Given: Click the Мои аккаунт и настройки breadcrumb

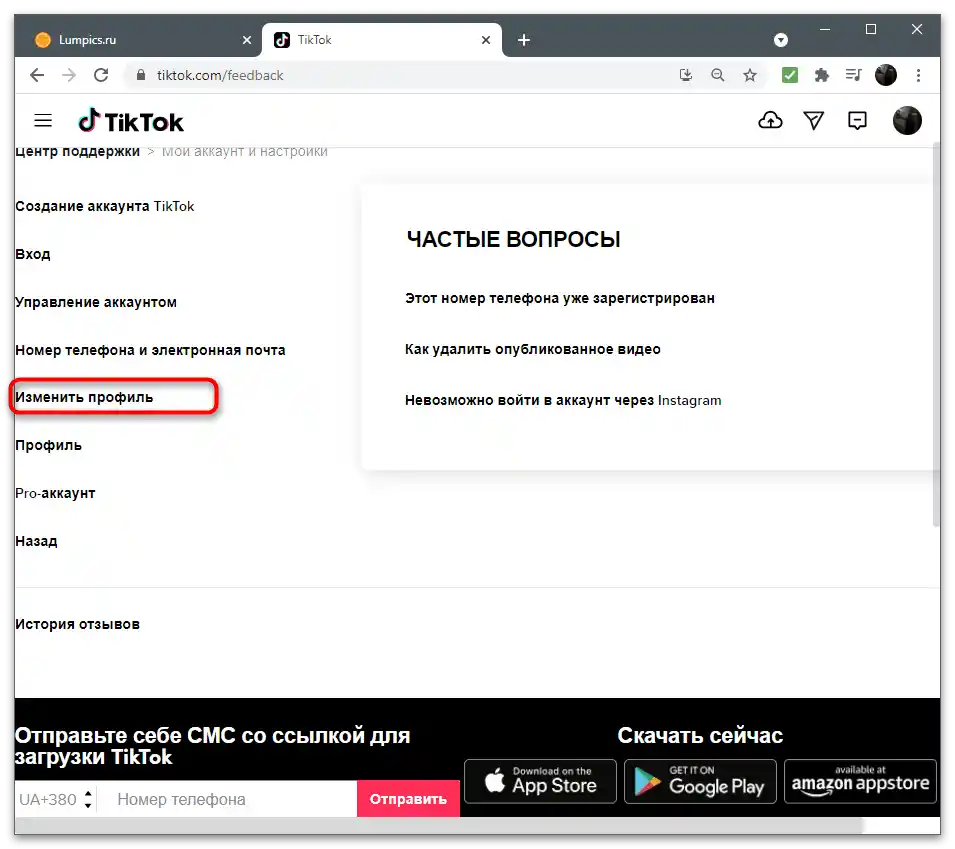Looking at the screenshot, I should (x=244, y=152).
